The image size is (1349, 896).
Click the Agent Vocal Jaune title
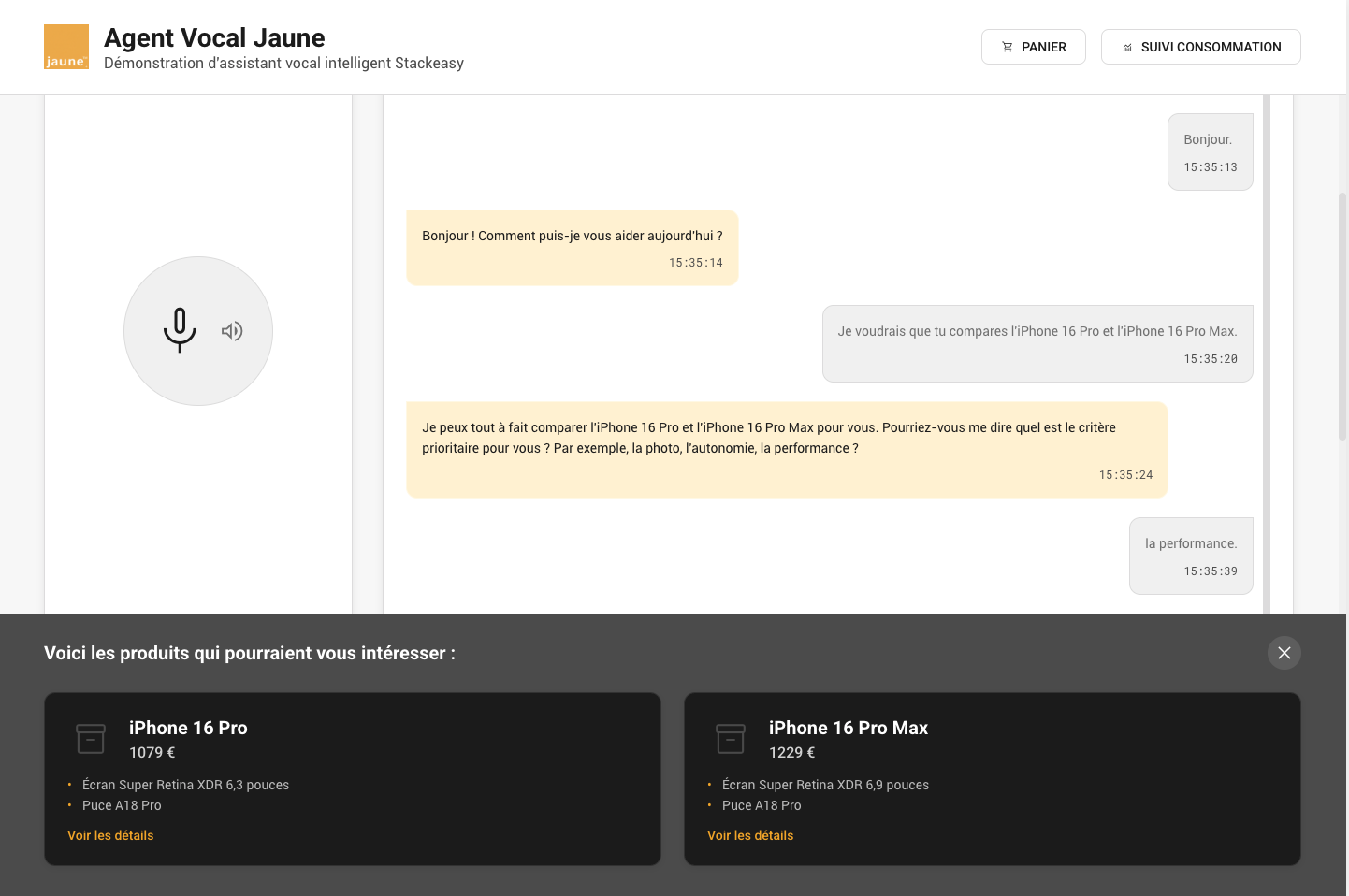(214, 37)
